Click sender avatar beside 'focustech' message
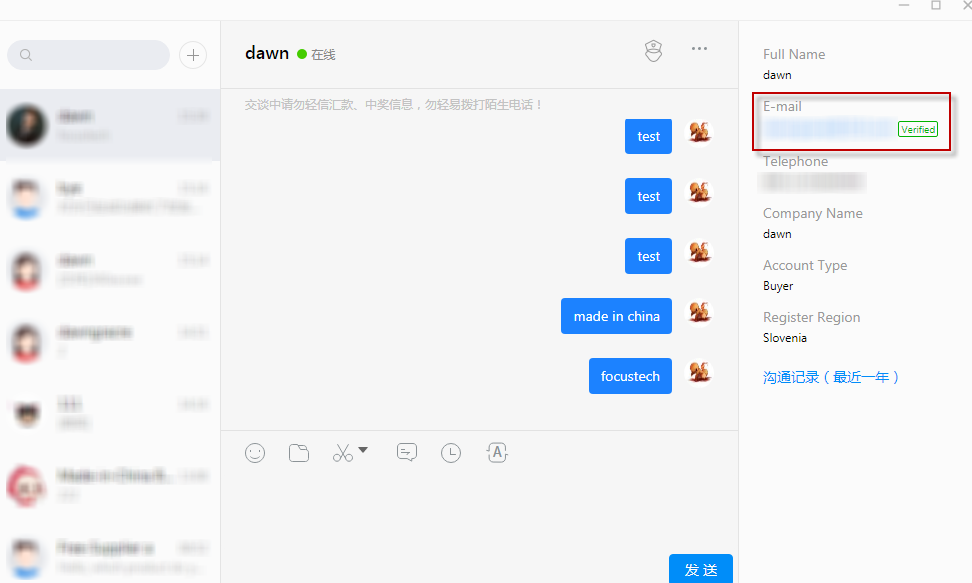The width and height of the screenshot is (972, 583). [699, 372]
